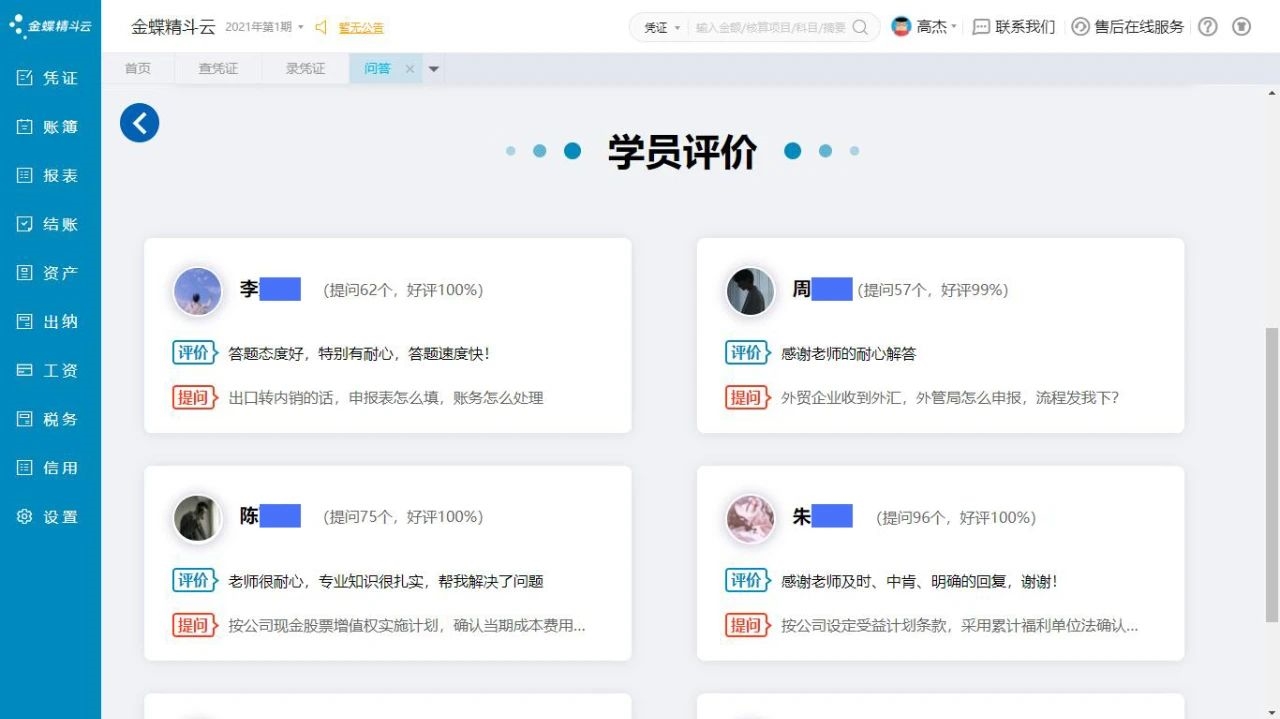Open the 凭证 search type dropdown
1280x719 pixels.
point(662,28)
